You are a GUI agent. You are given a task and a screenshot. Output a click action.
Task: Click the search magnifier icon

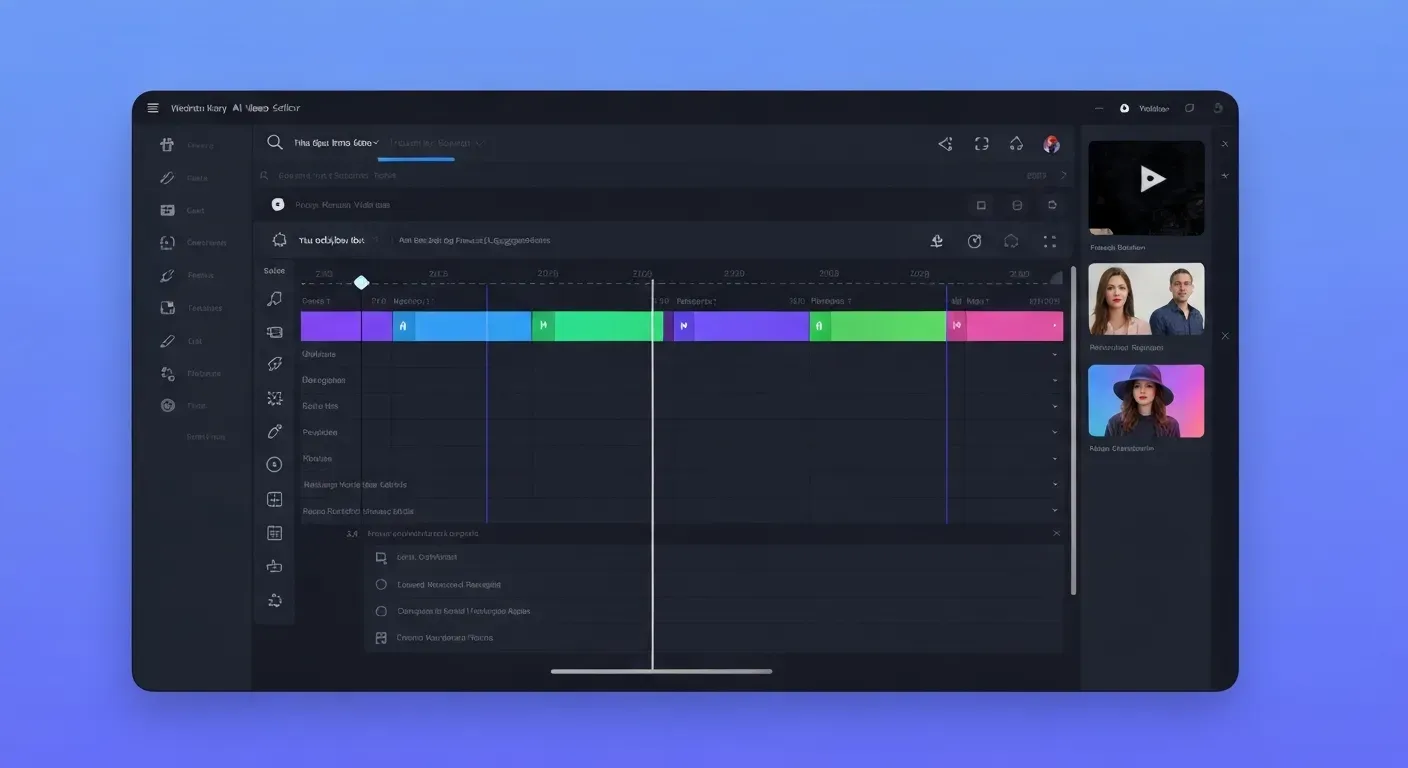click(x=274, y=142)
